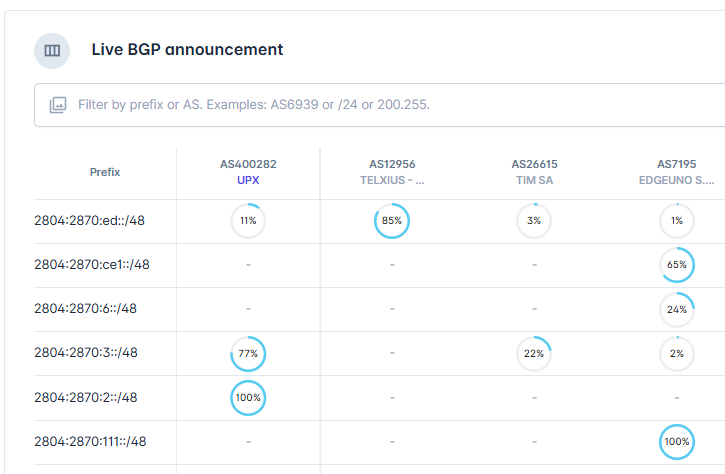Viewport: 725px width, 474px height.
Task: Focus the filter by prefix or AS field
Action: [379, 105]
